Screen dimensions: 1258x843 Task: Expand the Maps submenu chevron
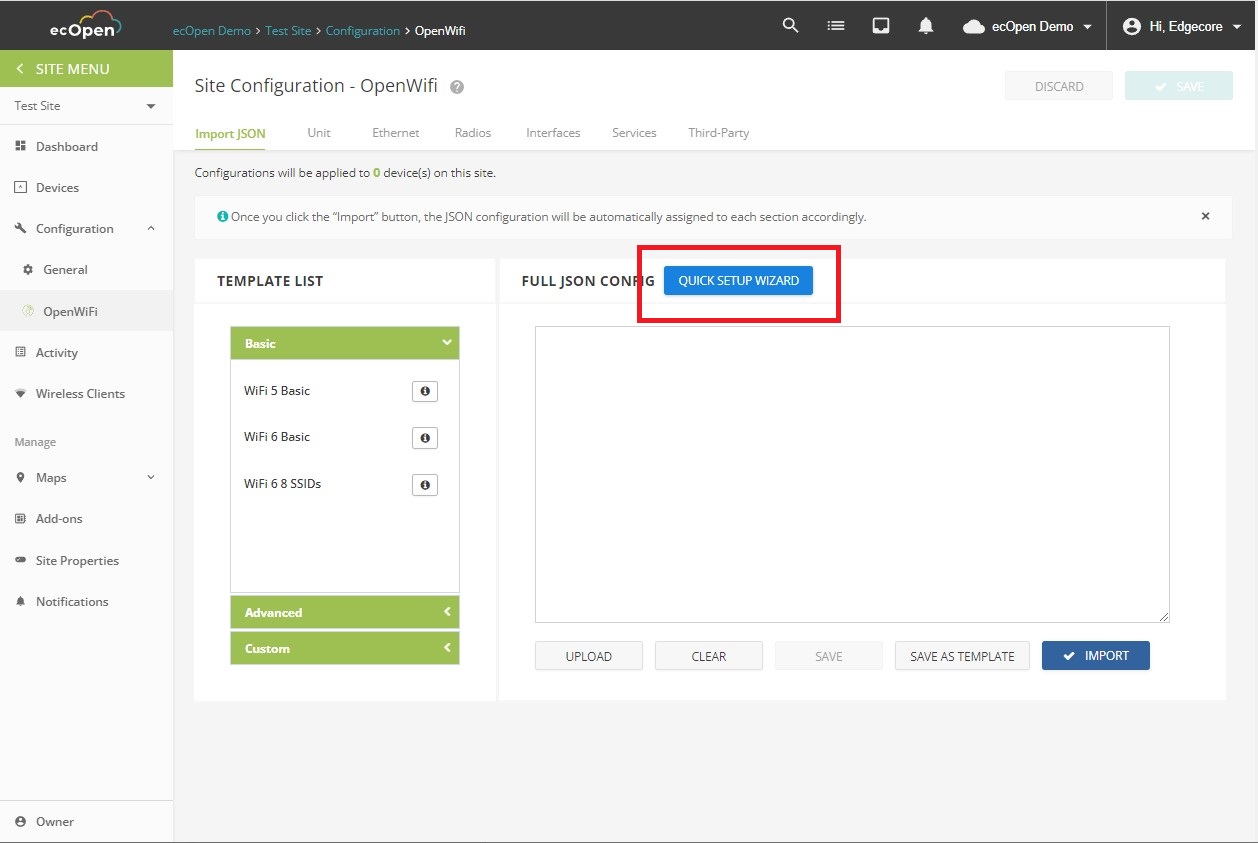151,477
